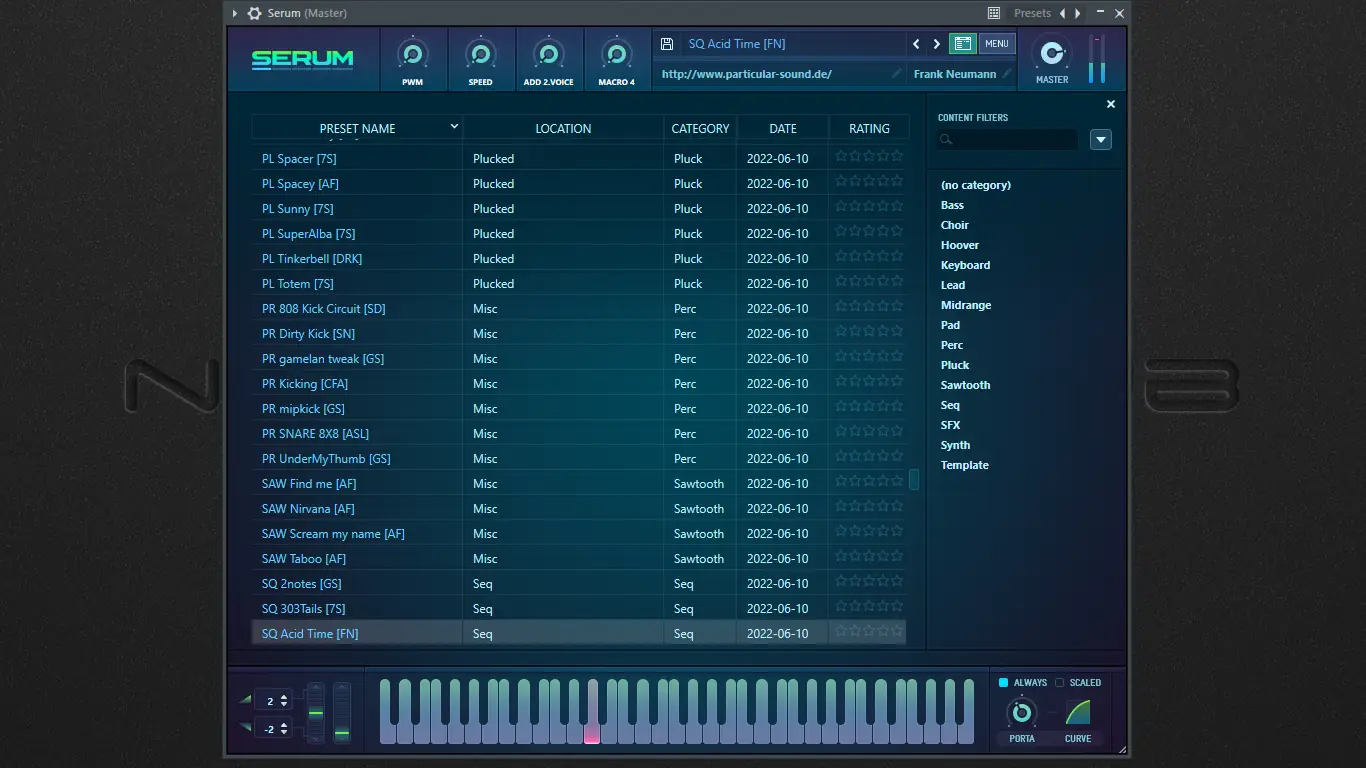Image resolution: width=1366 pixels, height=768 pixels.
Task: Select preset PR Dirty Kick [SN]
Action: click(x=308, y=334)
